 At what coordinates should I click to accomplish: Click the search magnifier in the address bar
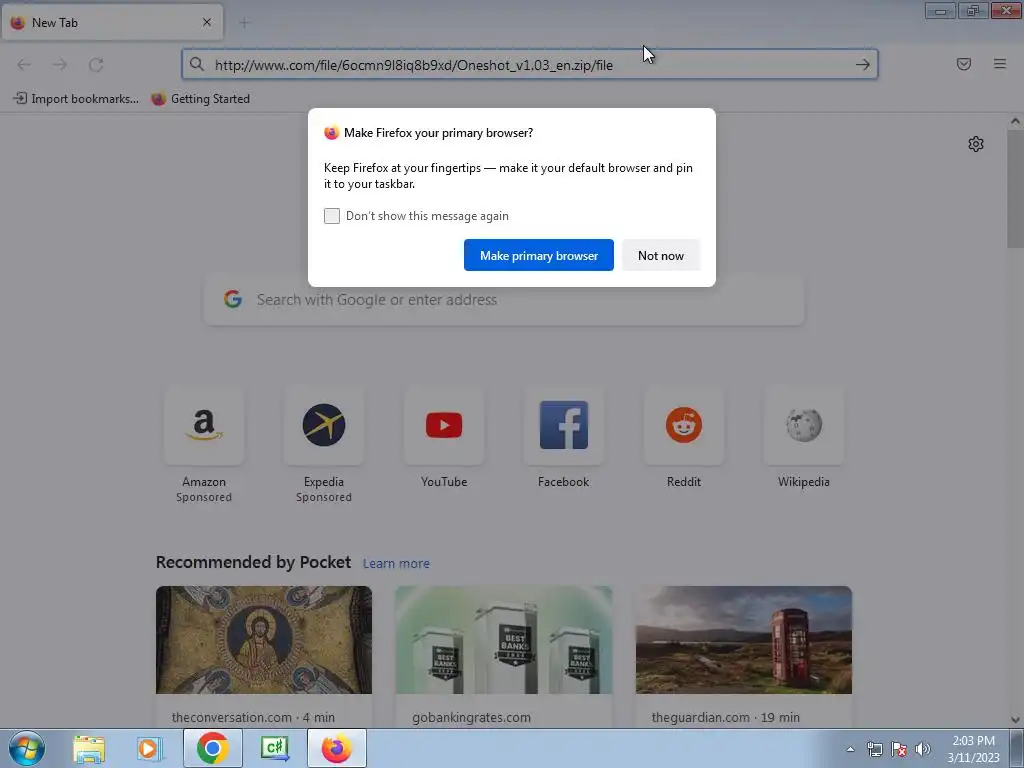(197, 64)
